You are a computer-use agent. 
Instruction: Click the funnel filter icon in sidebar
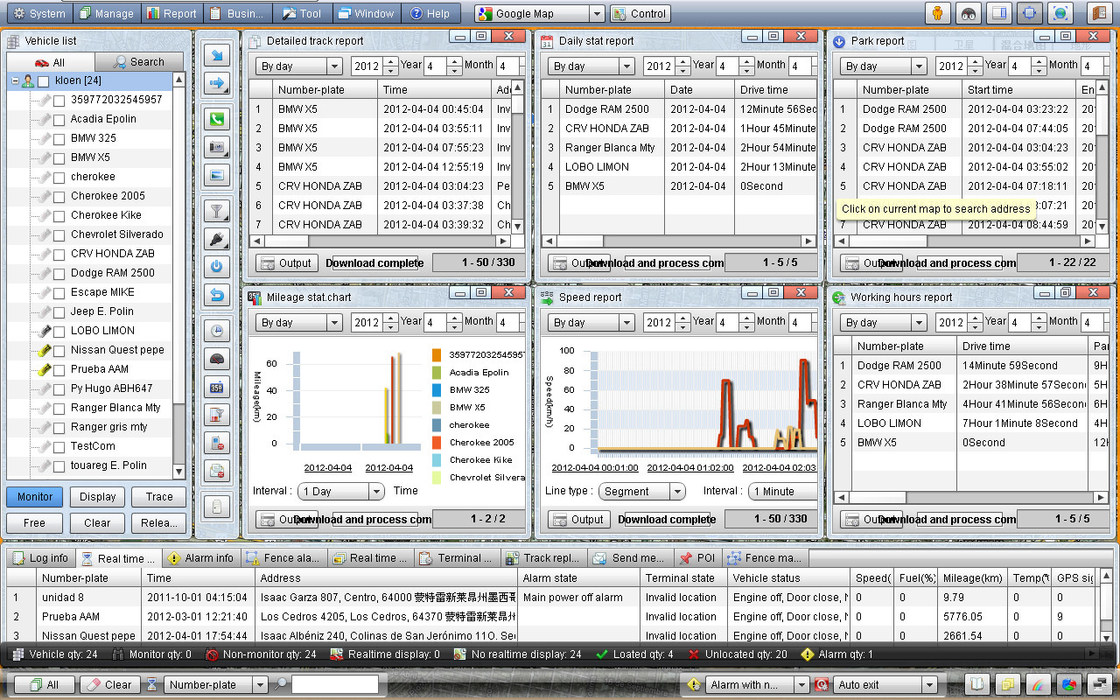pos(216,211)
